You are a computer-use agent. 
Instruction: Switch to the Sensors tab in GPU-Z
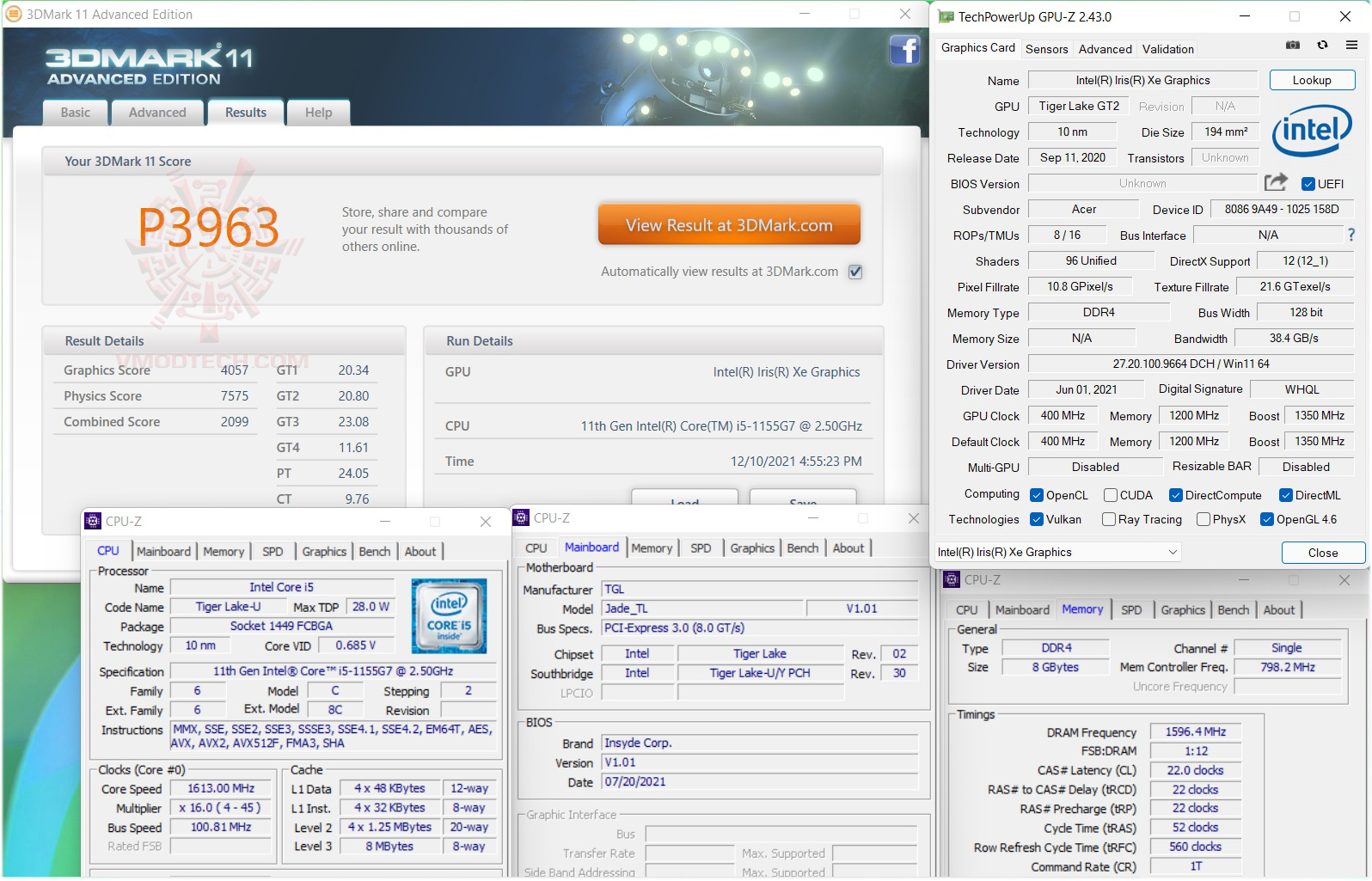pyautogui.click(x=1047, y=49)
